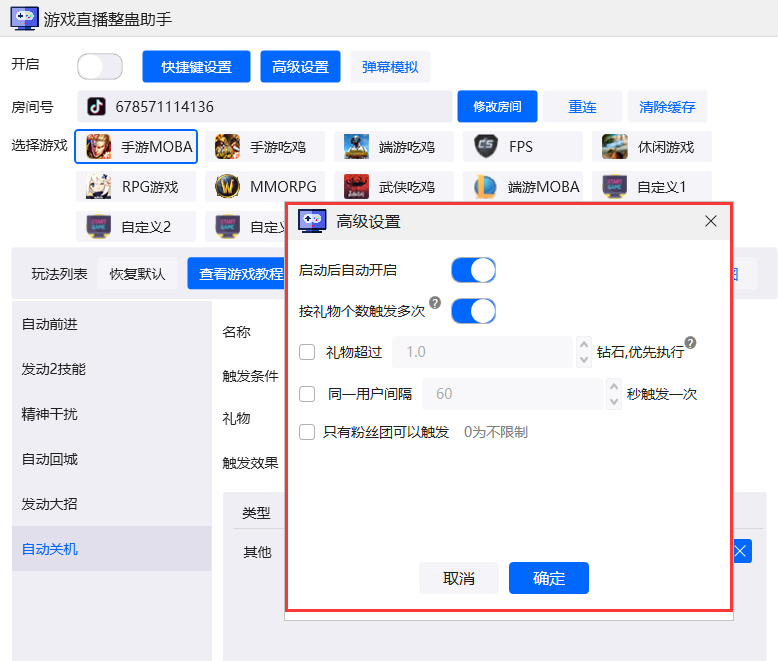Viewport: 778px width, 661px height.
Task: Pick the FPS game icon
Action: point(485,147)
